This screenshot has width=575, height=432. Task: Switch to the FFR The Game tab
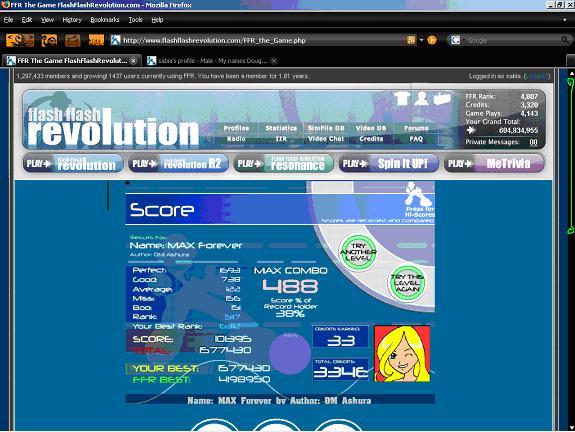72,61
